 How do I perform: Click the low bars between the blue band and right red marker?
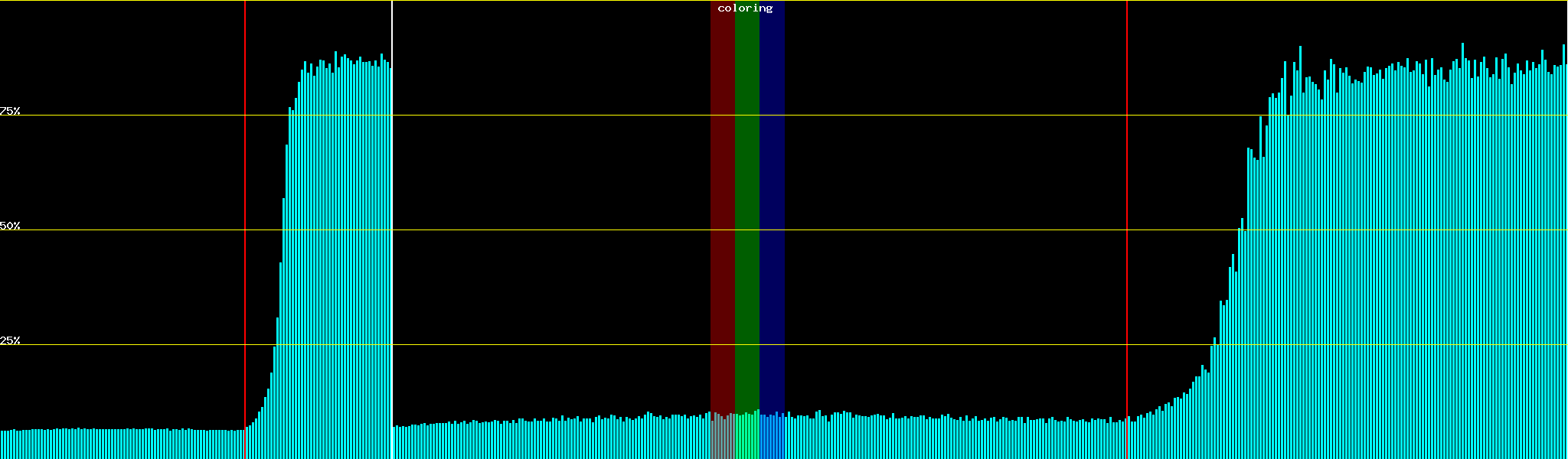click(957, 440)
